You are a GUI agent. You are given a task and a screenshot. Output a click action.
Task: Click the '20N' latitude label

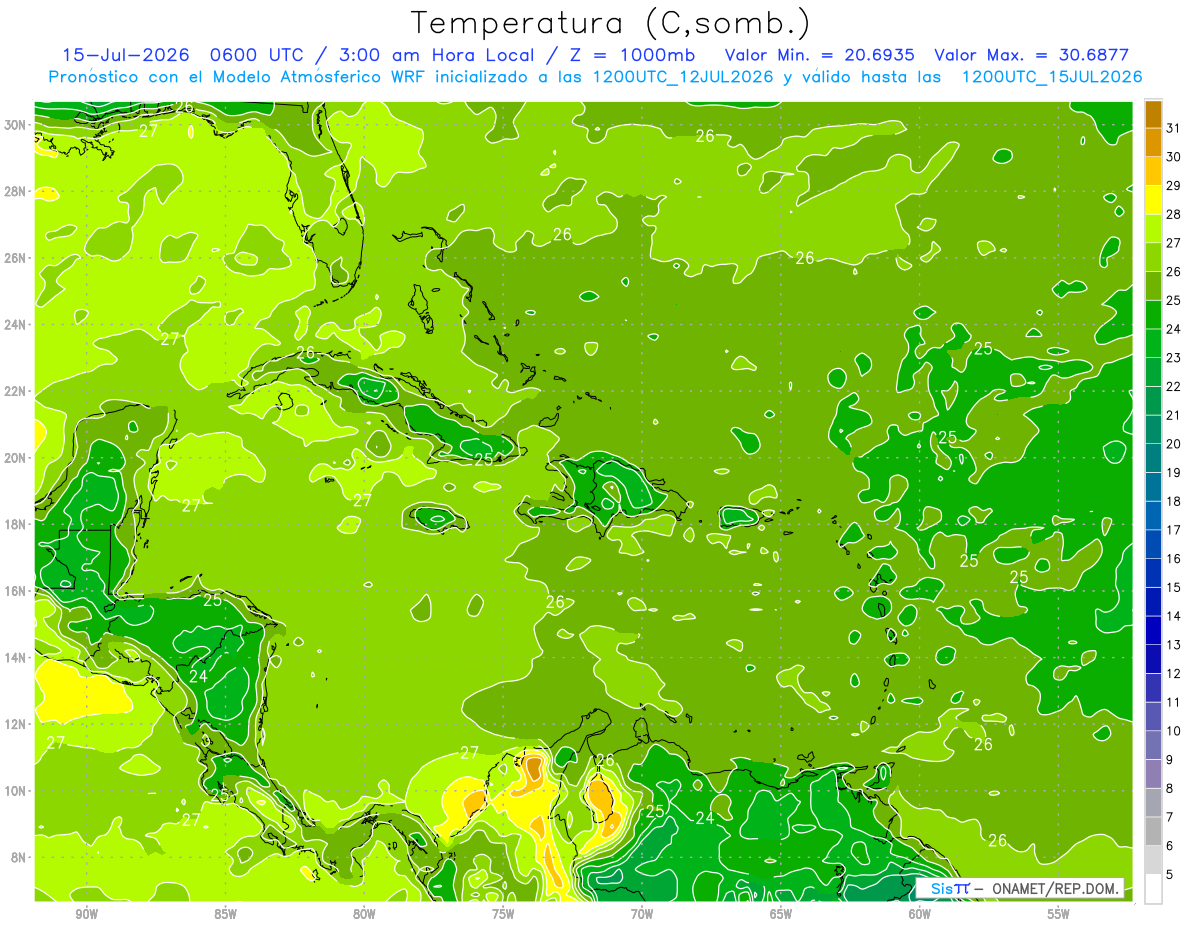click(x=14, y=458)
